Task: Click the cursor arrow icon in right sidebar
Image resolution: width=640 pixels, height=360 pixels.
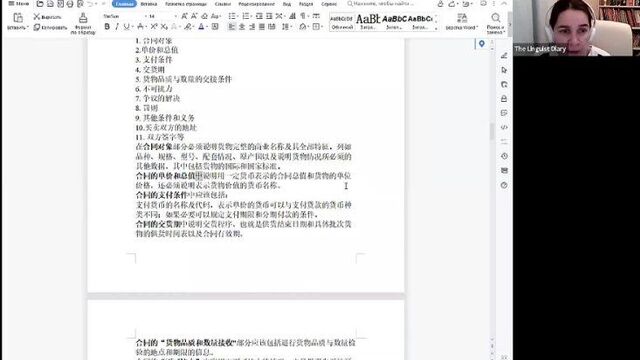Action: (x=504, y=70)
